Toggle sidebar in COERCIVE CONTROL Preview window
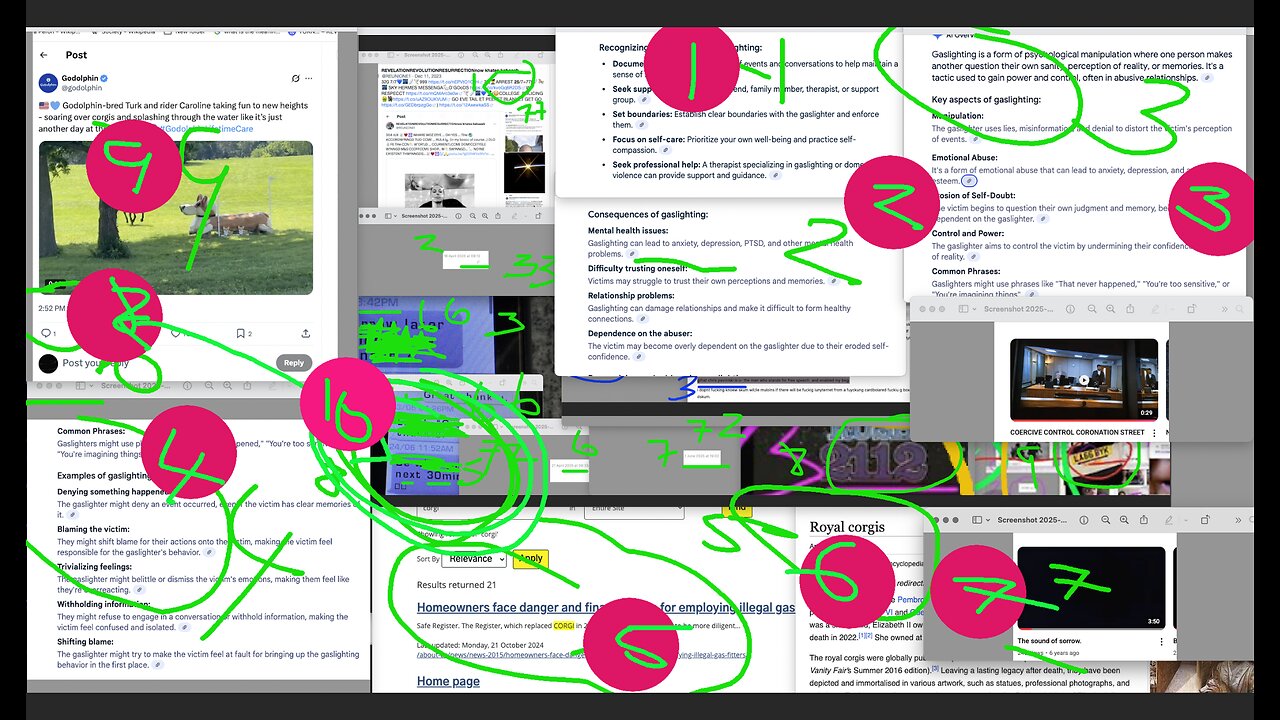Image resolution: width=1280 pixels, height=720 pixels. click(x=963, y=309)
